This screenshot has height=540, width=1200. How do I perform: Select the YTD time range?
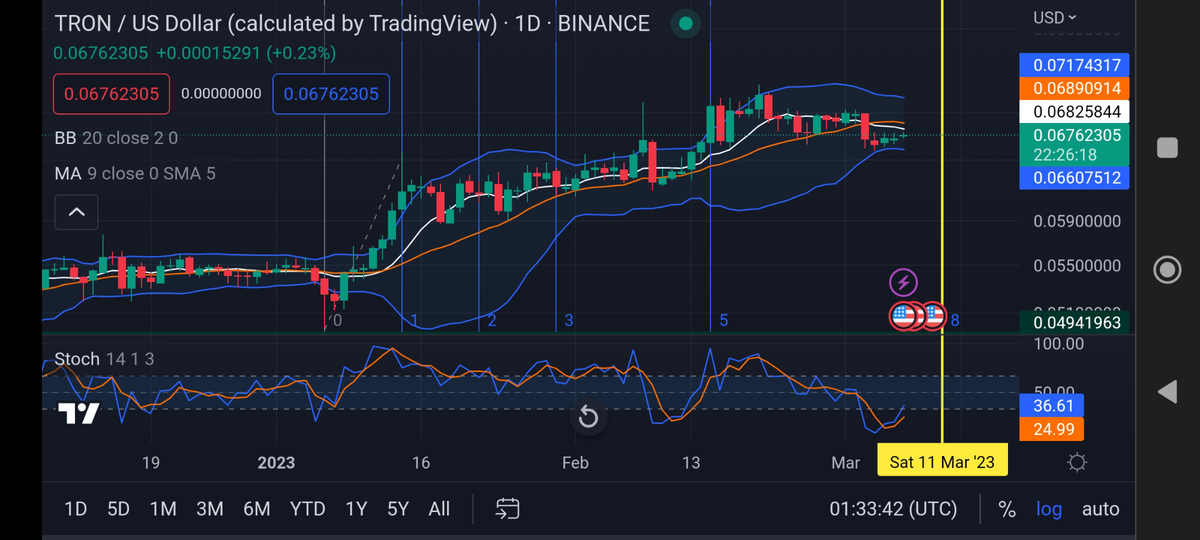(307, 509)
